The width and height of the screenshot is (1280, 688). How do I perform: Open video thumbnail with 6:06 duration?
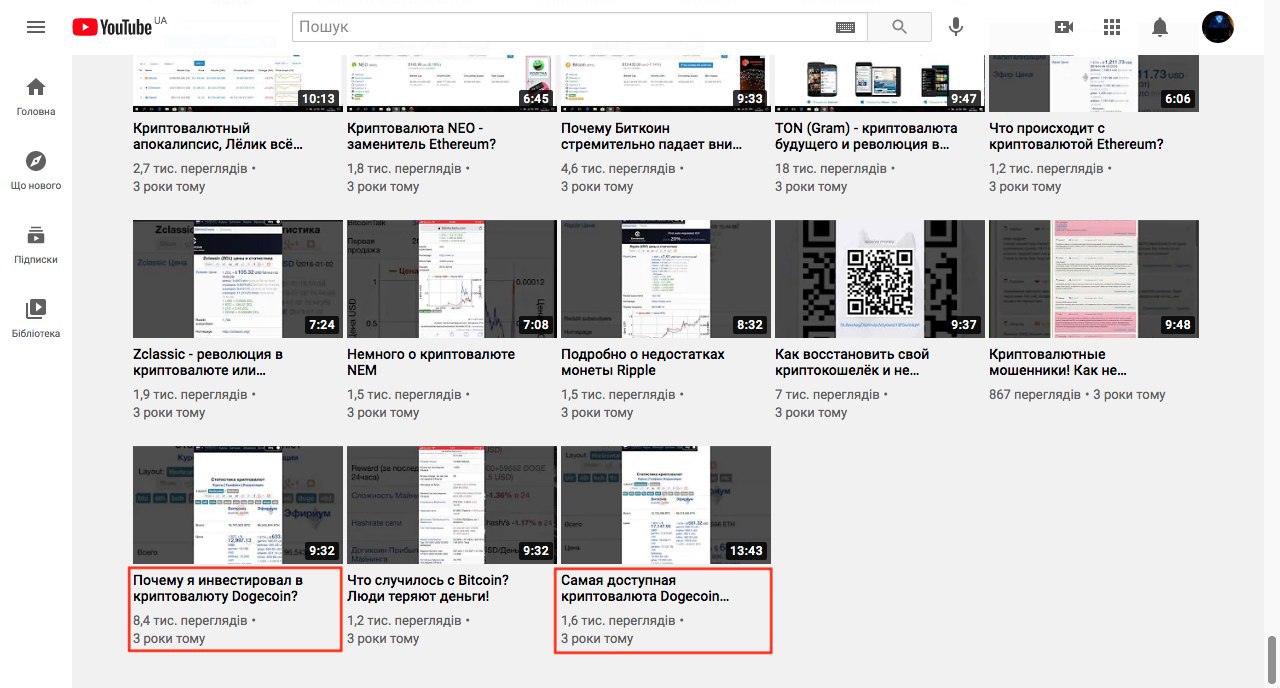tap(1094, 82)
